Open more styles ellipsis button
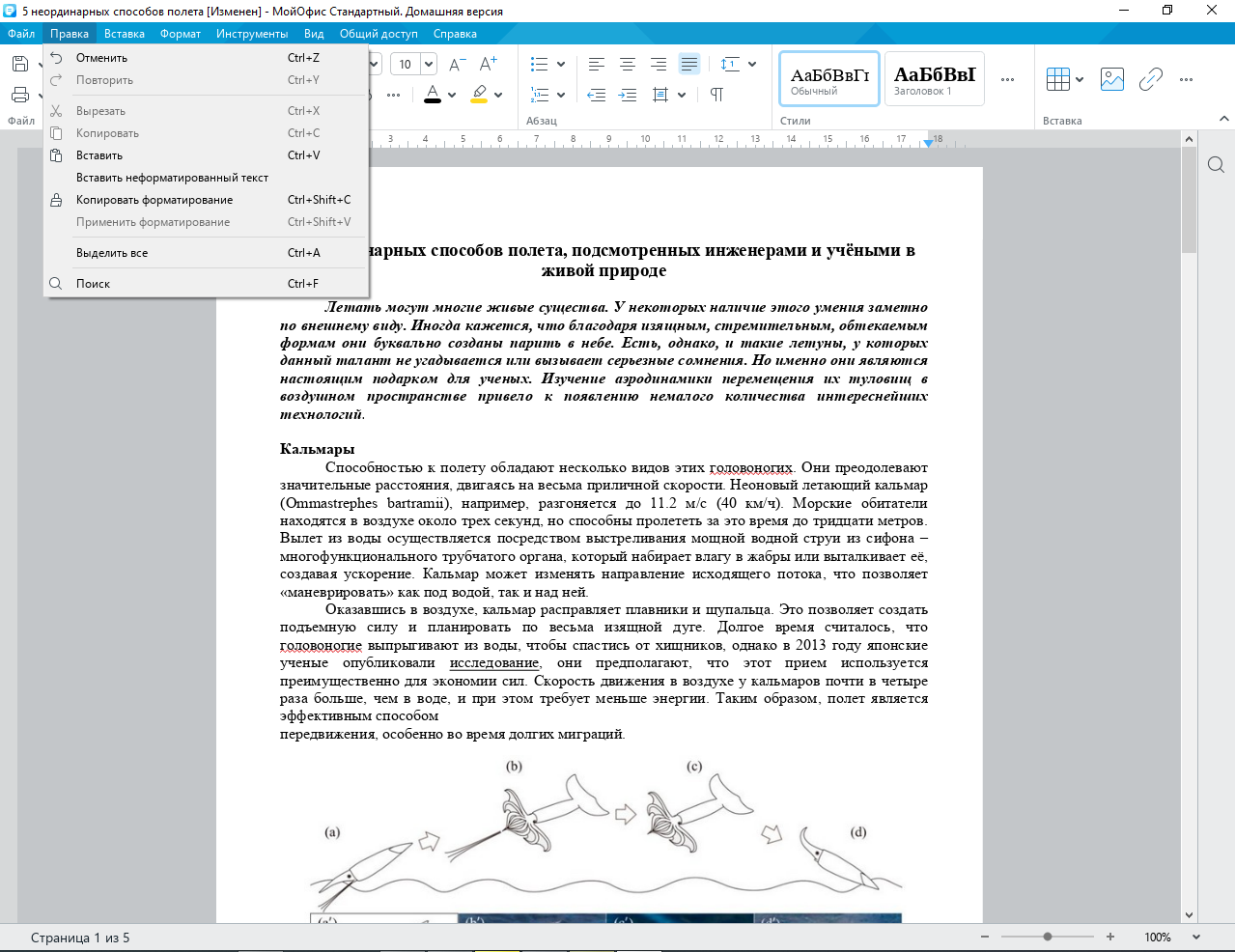Image resolution: width=1235 pixels, height=952 pixels. pos(1008,79)
